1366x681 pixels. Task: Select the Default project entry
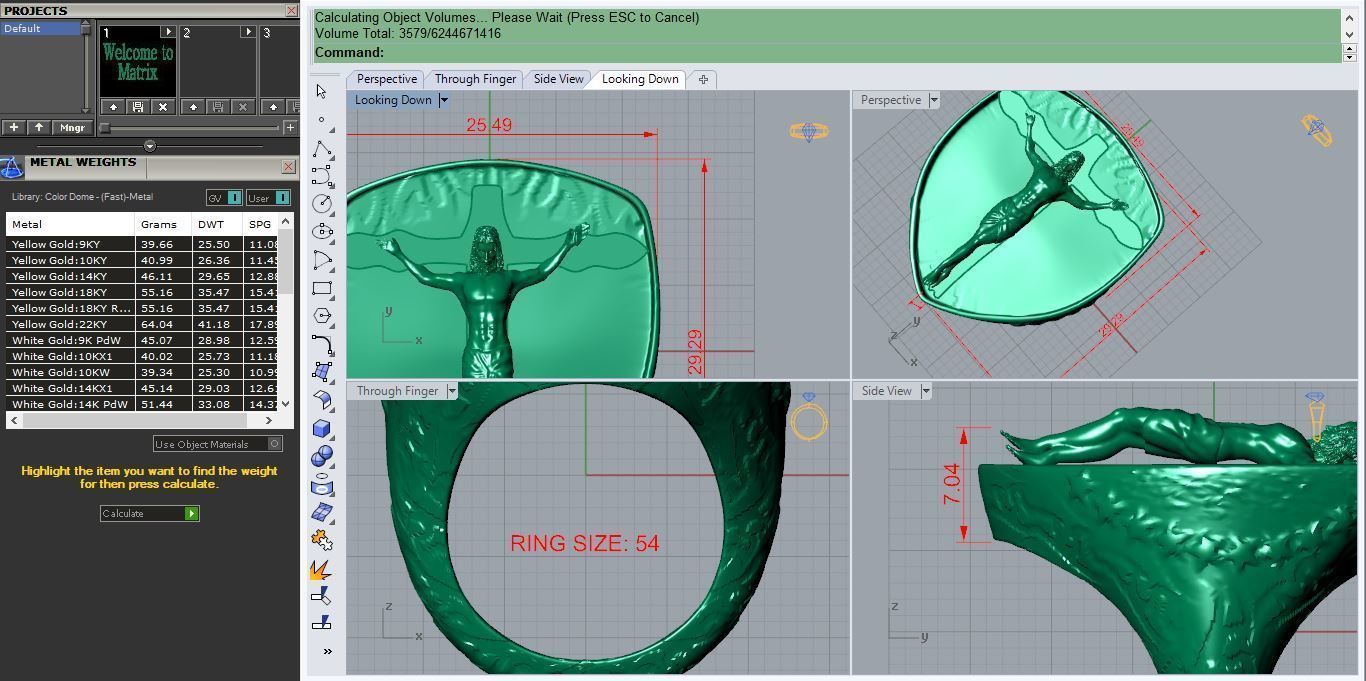pyautogui.click(x=41, y=28)
